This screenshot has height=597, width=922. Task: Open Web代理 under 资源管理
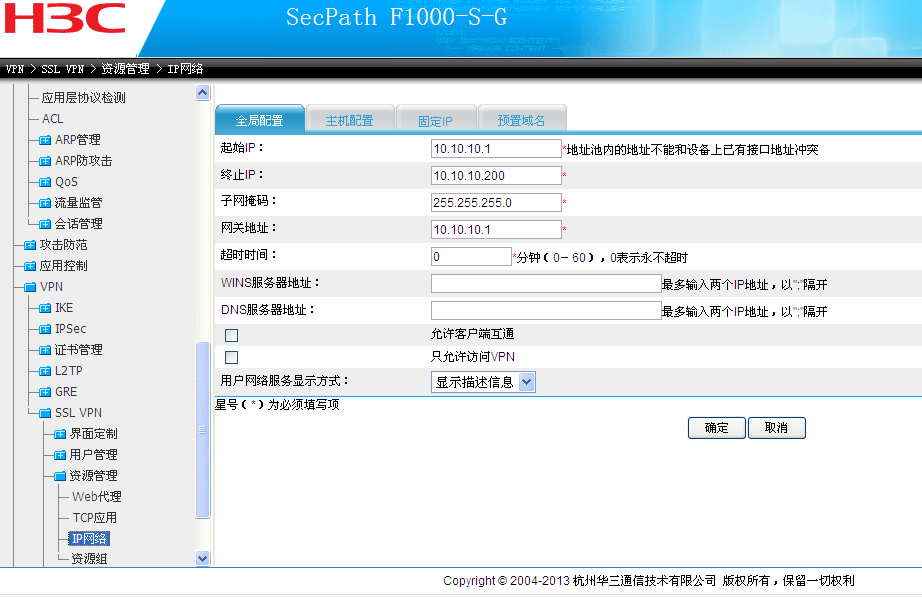click(x=96, y=497)
